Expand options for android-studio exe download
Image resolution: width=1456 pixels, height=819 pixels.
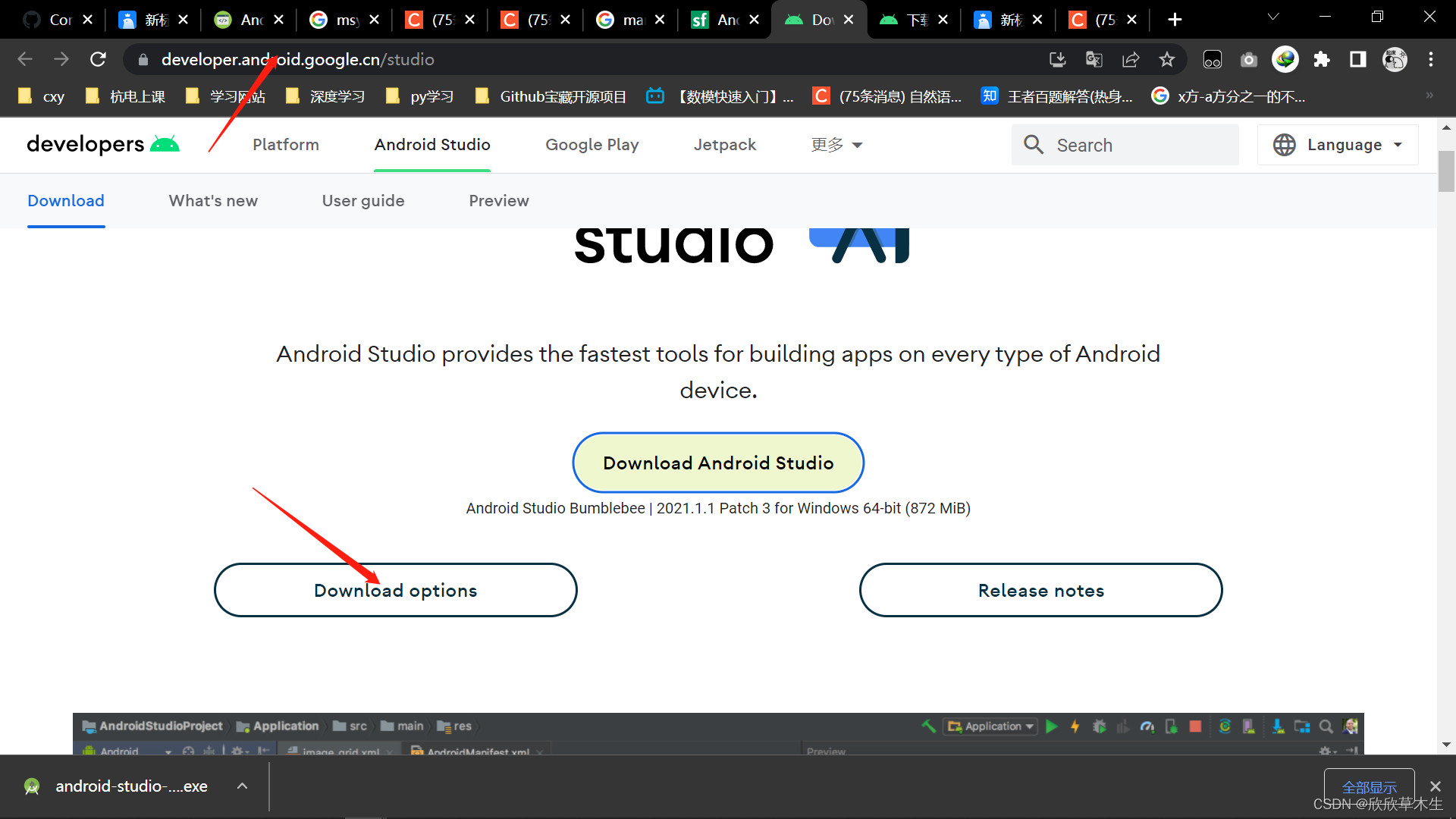242,786
